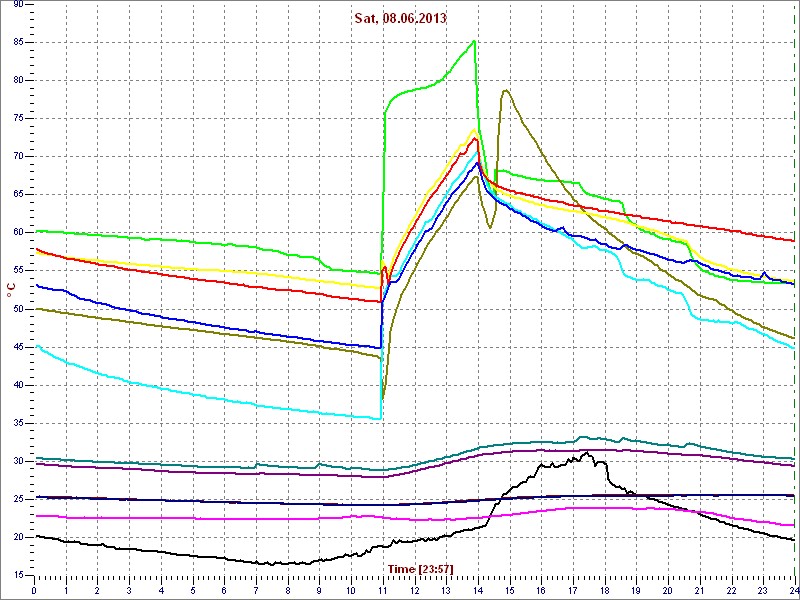Screen dimensions: 800x600
Task: Select the 90 label on temperature axis
Action: pos(17,4)
